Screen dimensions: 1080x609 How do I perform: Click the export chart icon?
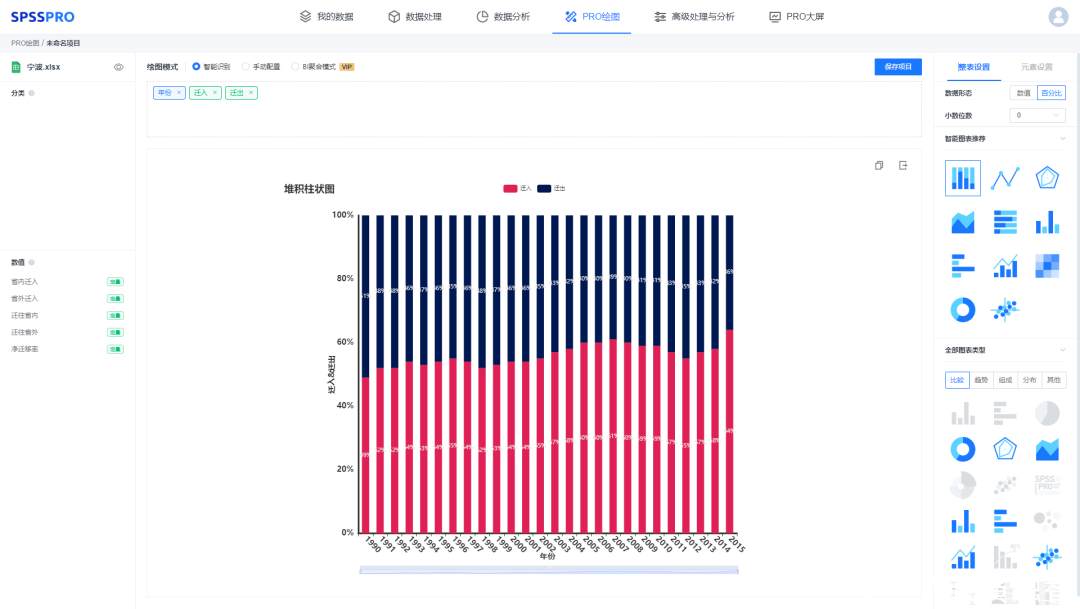click(902, 165)
